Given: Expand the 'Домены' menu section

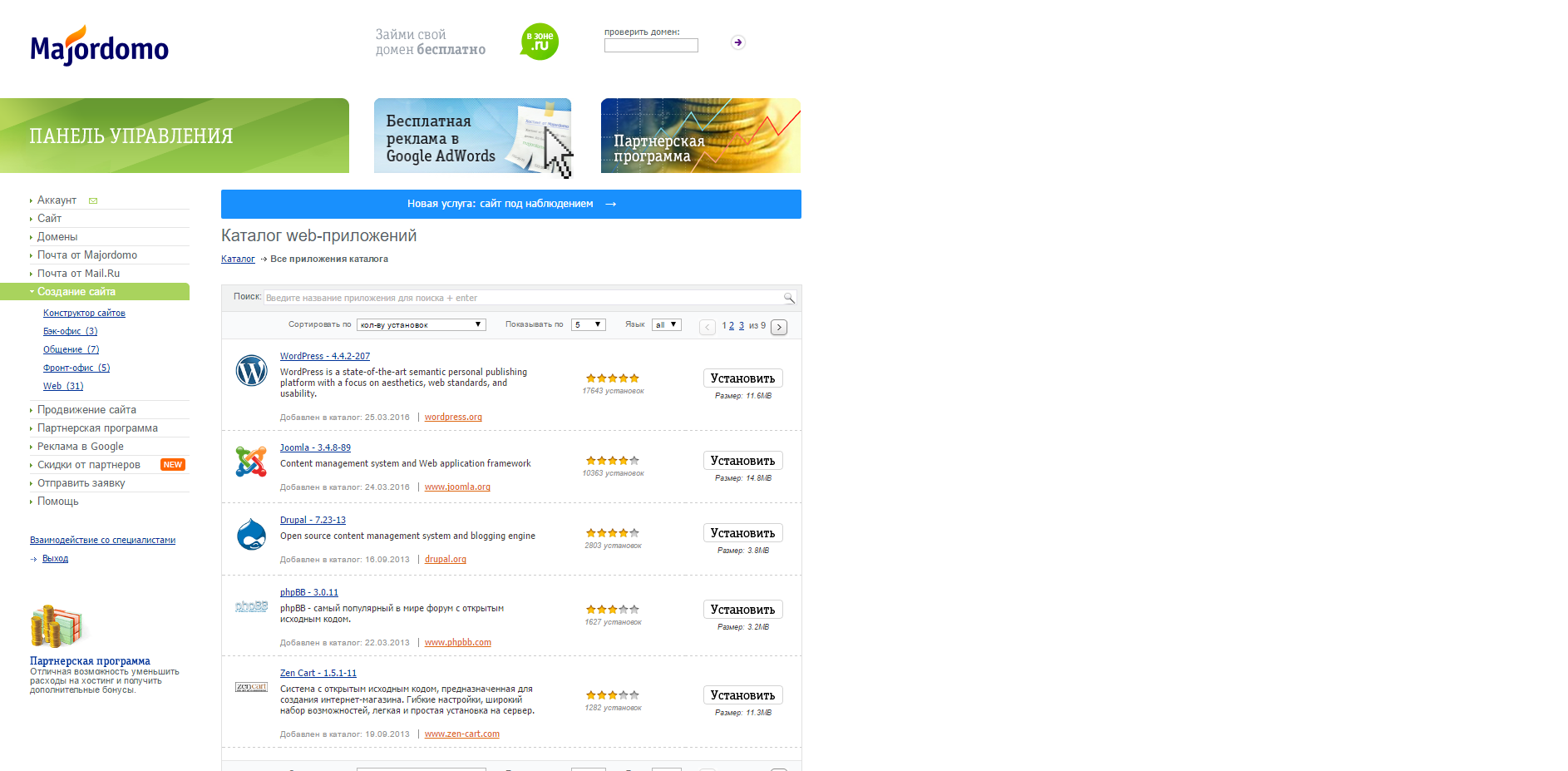Looking at the screenshot, I should click(57, 237).
